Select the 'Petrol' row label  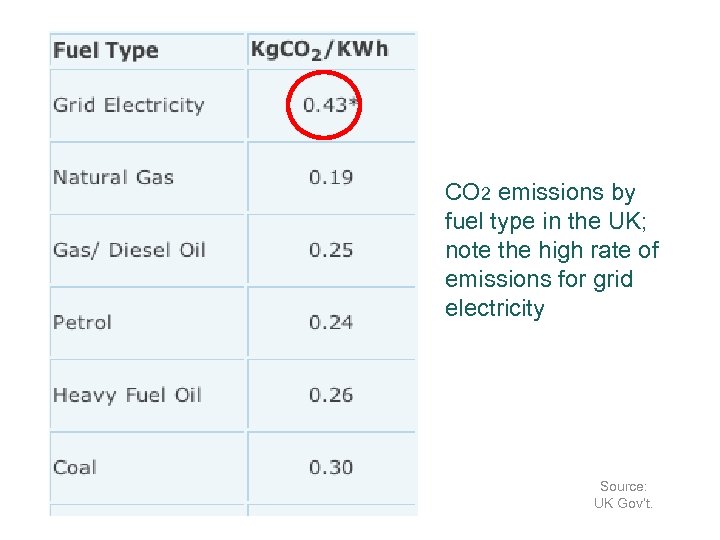point(82,322)
